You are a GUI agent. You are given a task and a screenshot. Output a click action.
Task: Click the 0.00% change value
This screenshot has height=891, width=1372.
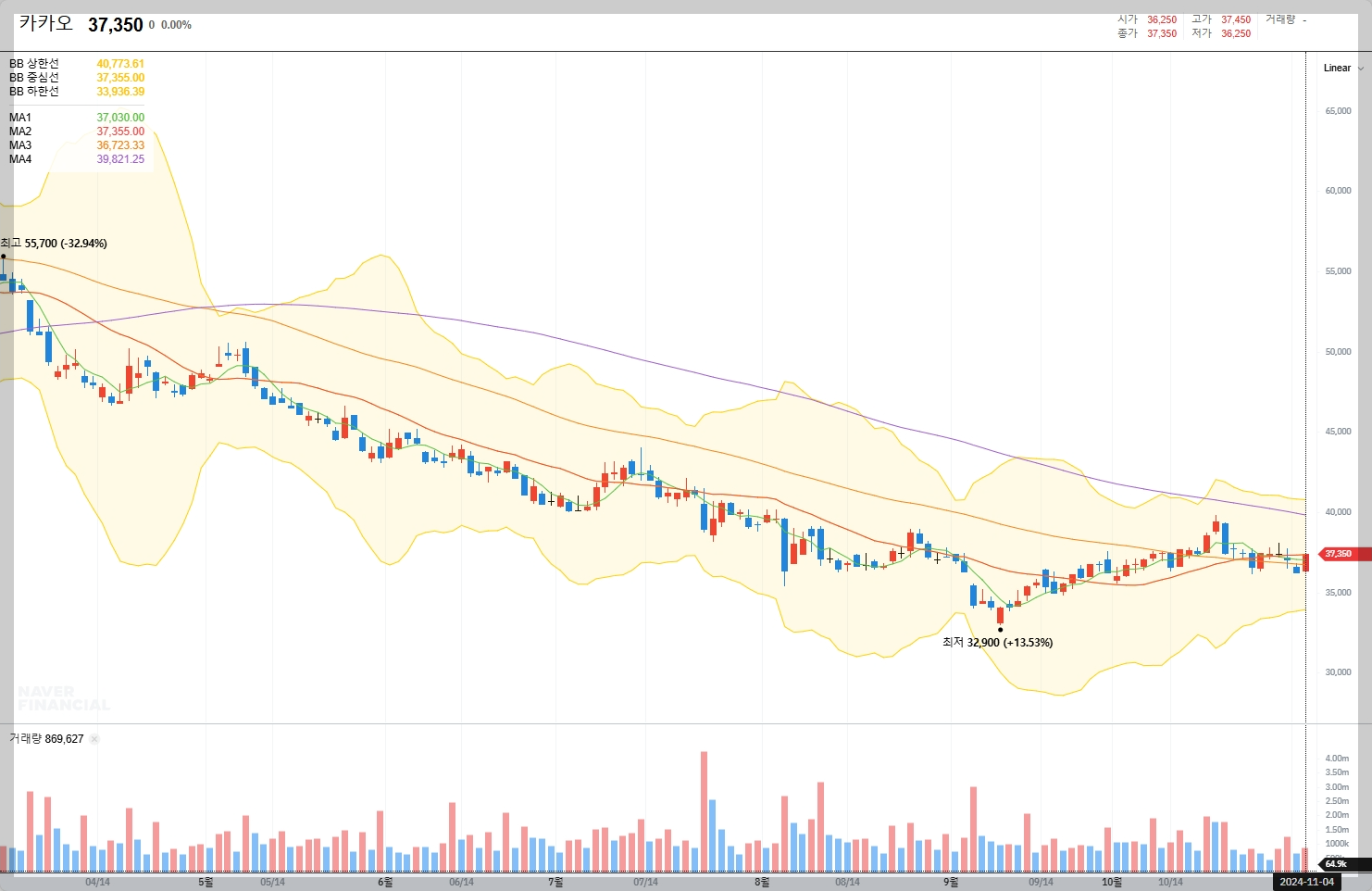pos(176,25)
